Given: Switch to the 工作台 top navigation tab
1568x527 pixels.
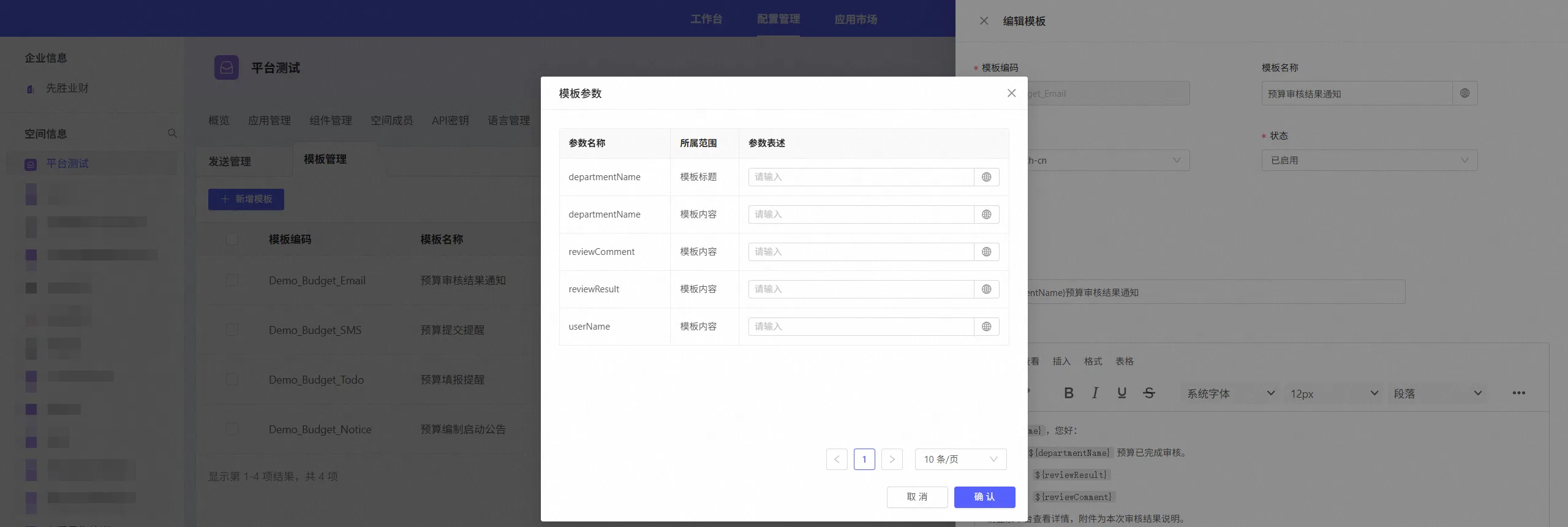Looking at the screenshot, I should (x=706, y=19).
